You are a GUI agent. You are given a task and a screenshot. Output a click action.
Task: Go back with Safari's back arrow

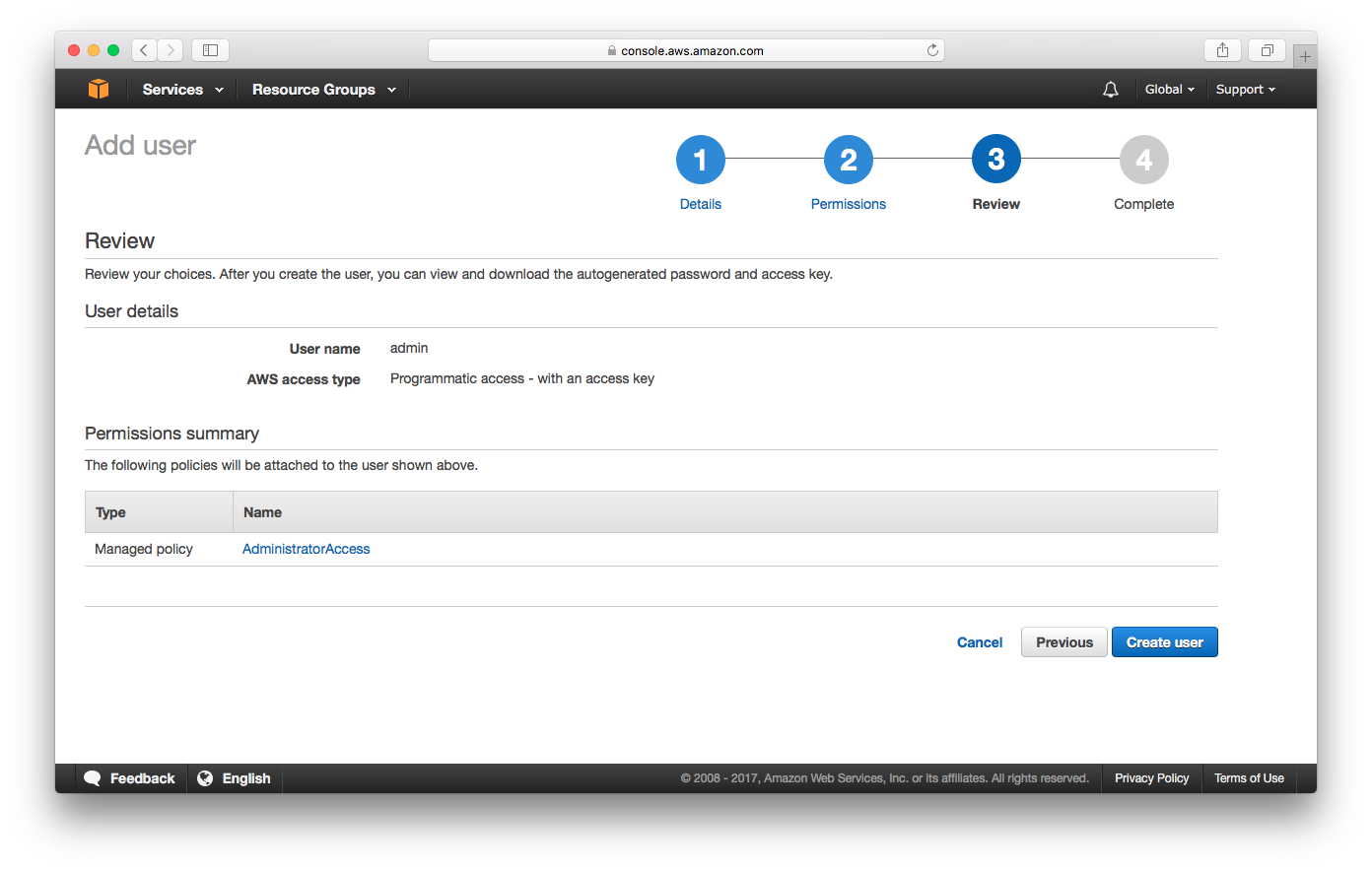coord(144,50)
